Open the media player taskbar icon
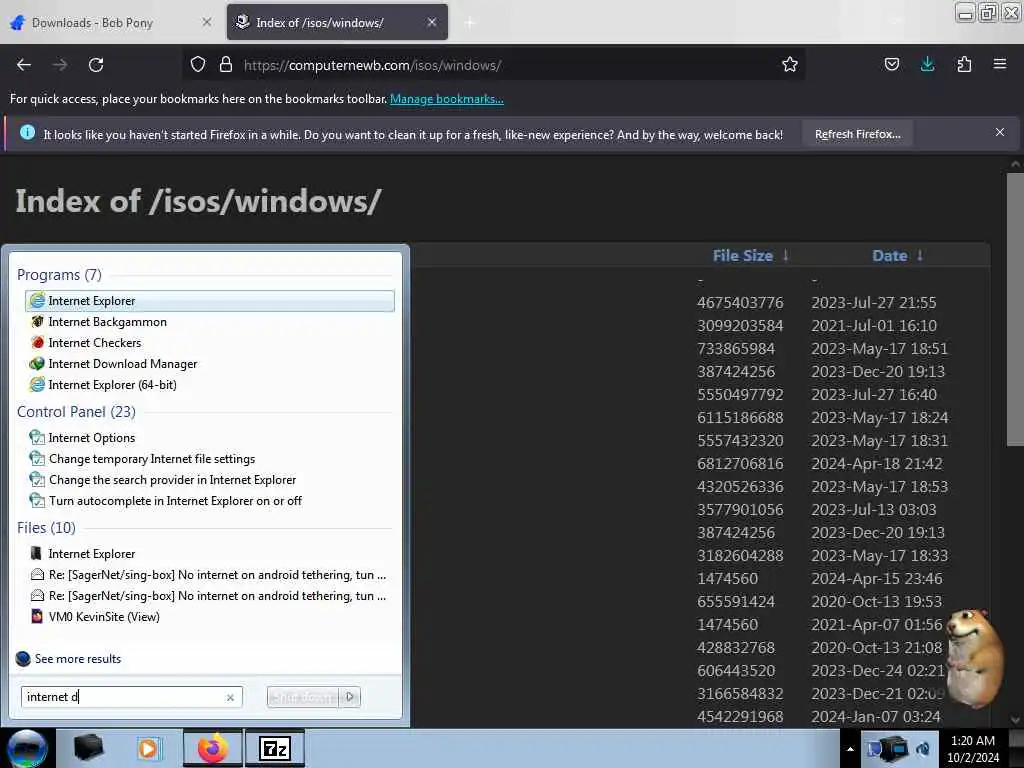Image resolution: width=1024 pixels, height=768 pixels. pos(148,748)
